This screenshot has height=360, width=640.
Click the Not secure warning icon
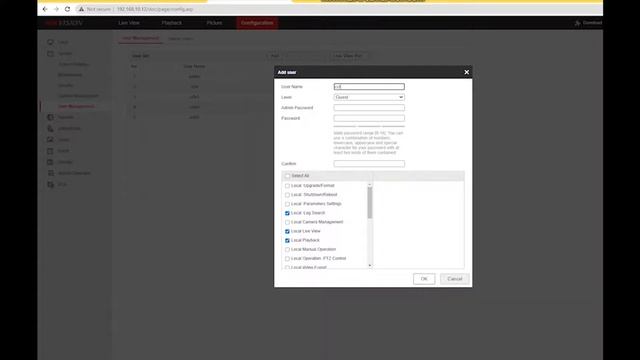81,9
